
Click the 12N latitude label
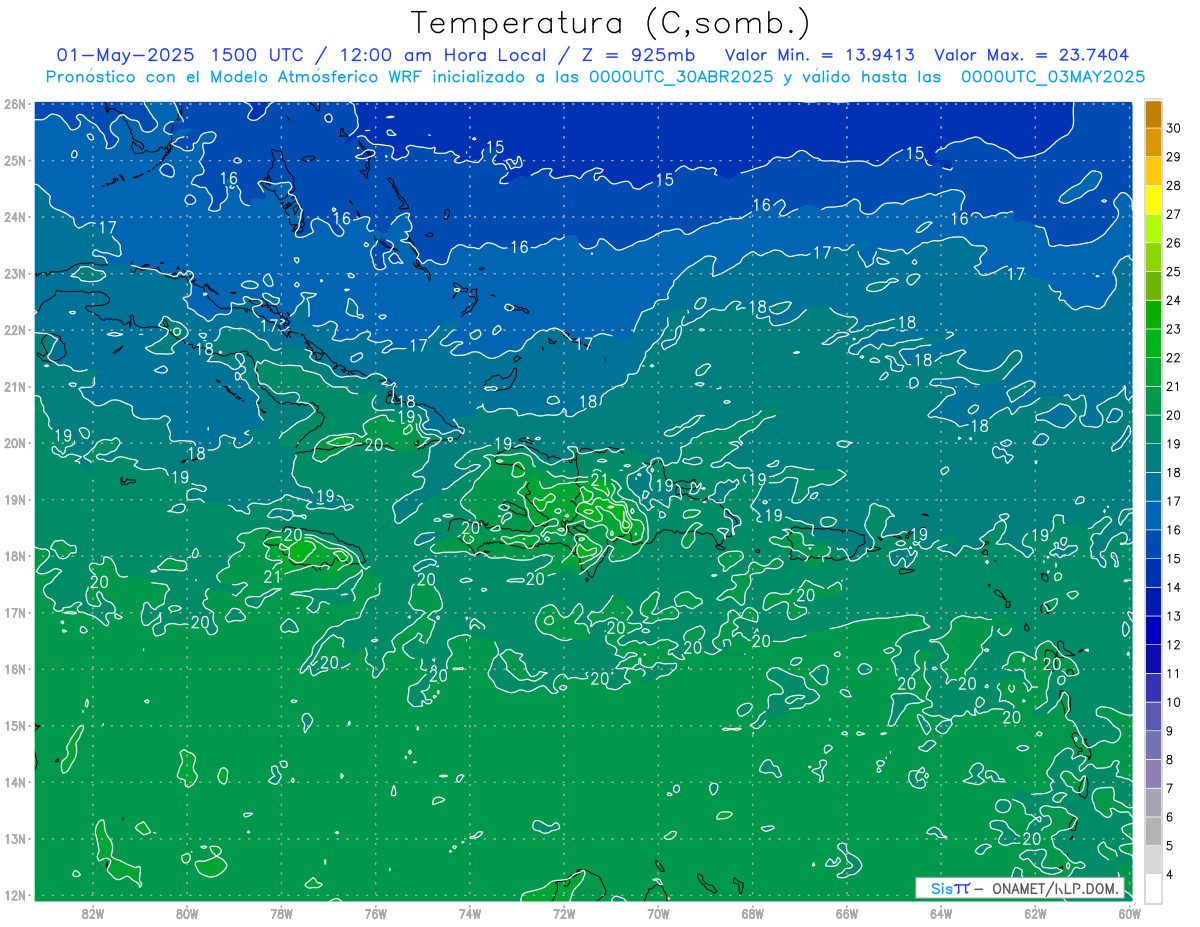(14, 895)
